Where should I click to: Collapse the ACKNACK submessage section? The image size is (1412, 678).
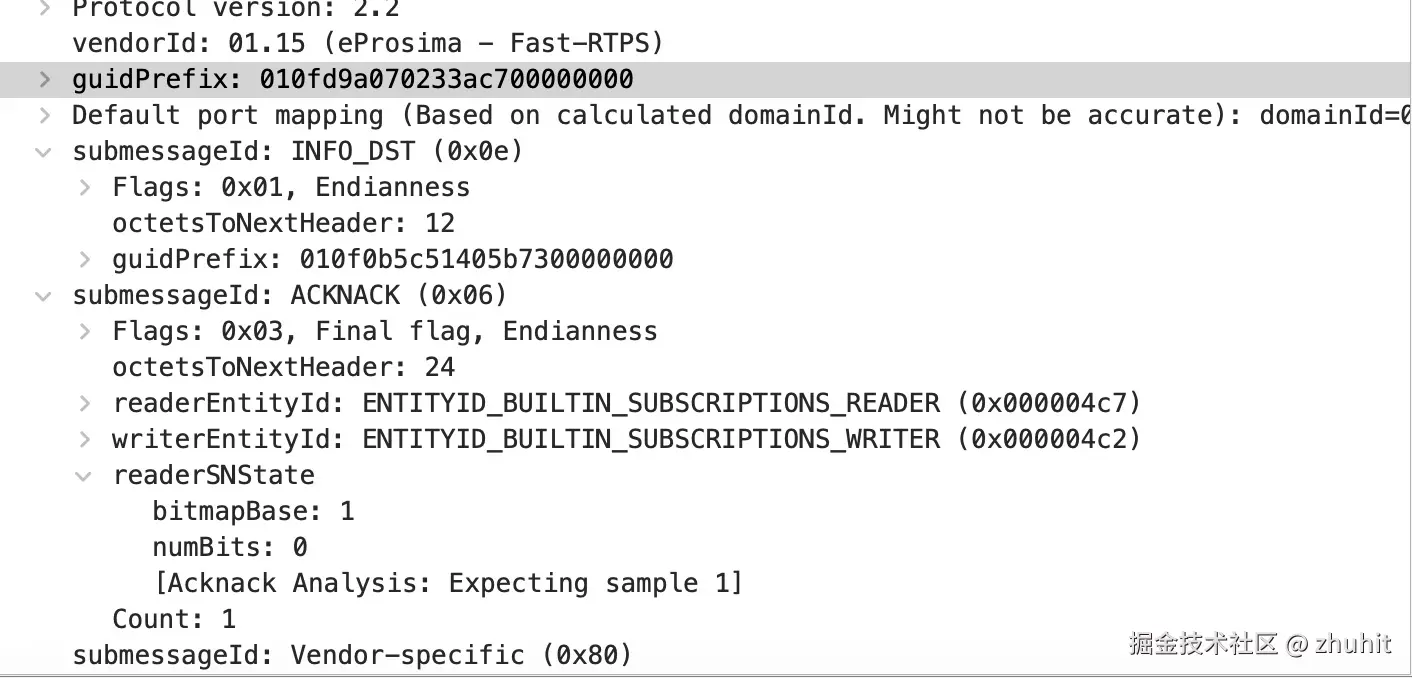pos(44,296)
